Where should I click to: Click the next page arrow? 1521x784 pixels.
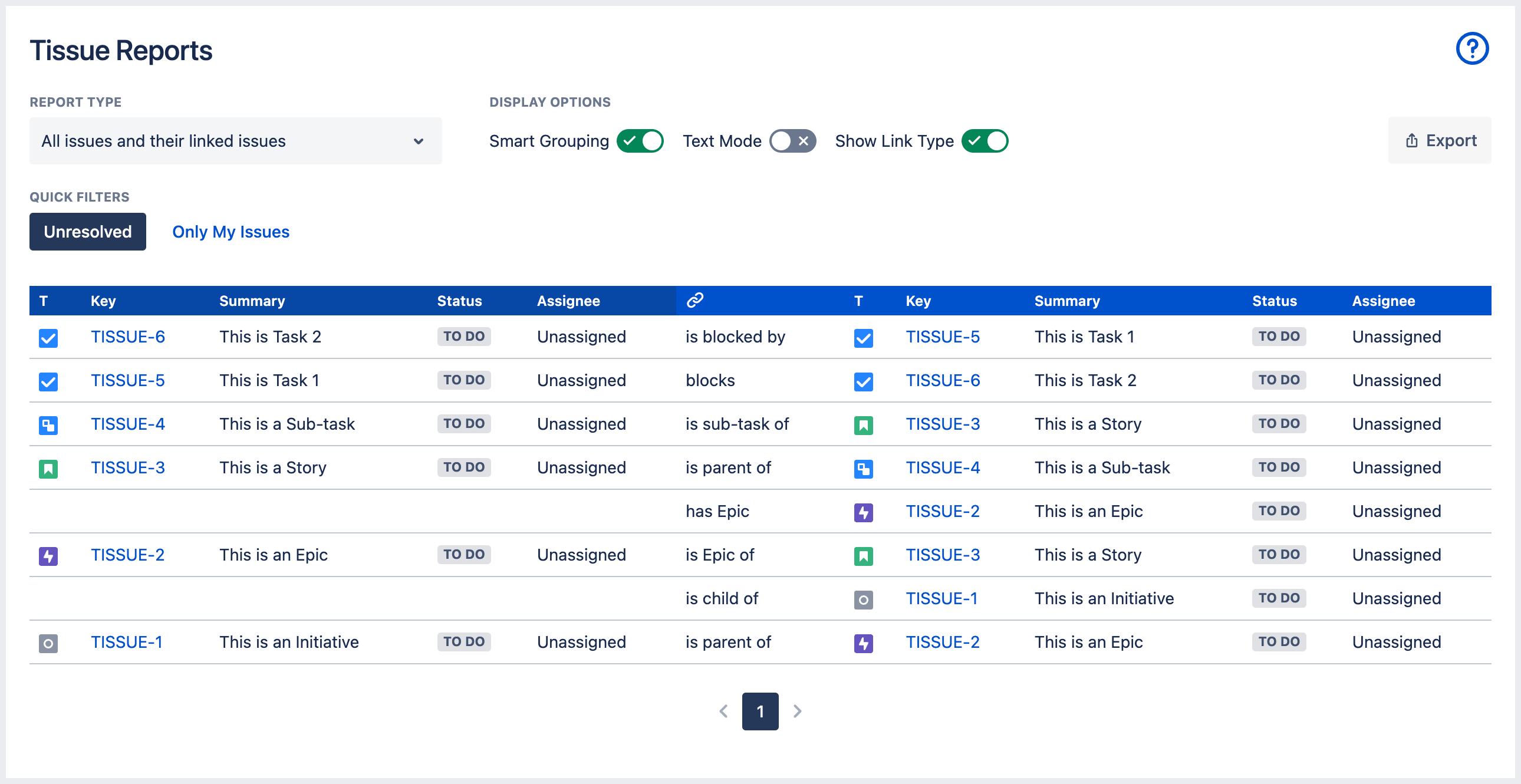797,711
